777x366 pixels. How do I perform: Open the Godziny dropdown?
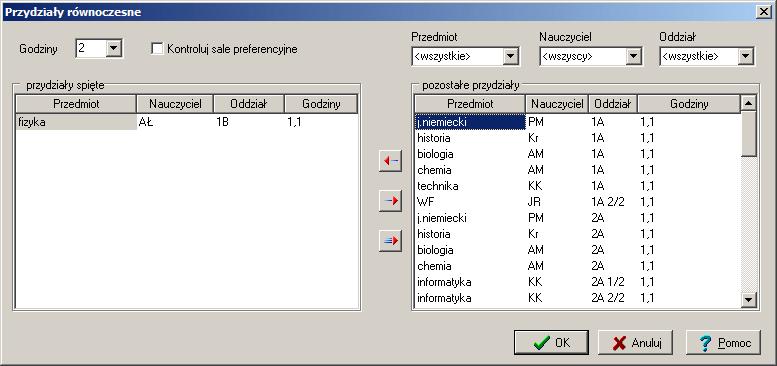pos(113,49)
